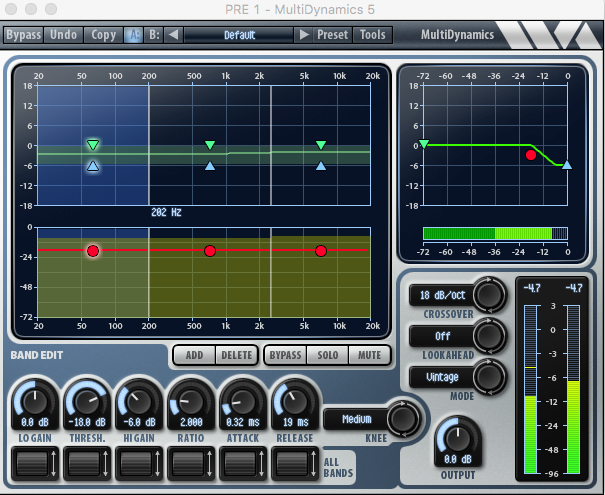Click ADD to add a band

click(194, 355)
